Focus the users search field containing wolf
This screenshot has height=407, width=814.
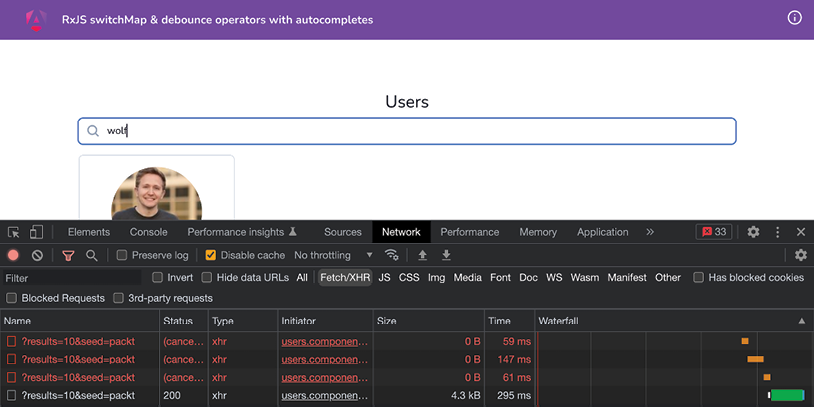pyautogui.click(x=407, y=131)
